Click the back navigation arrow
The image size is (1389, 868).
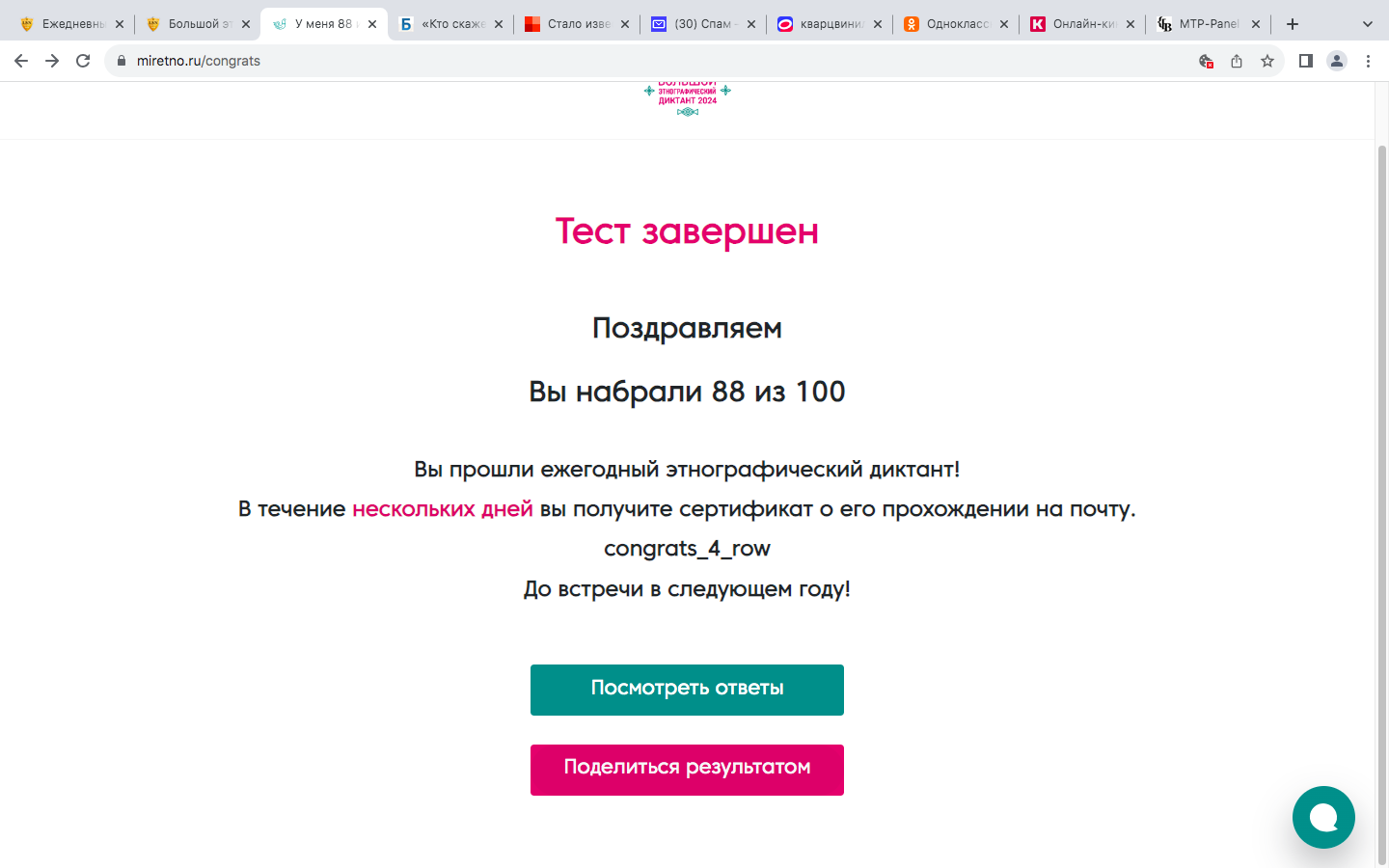pyautogui.click(x=21, y=61)
